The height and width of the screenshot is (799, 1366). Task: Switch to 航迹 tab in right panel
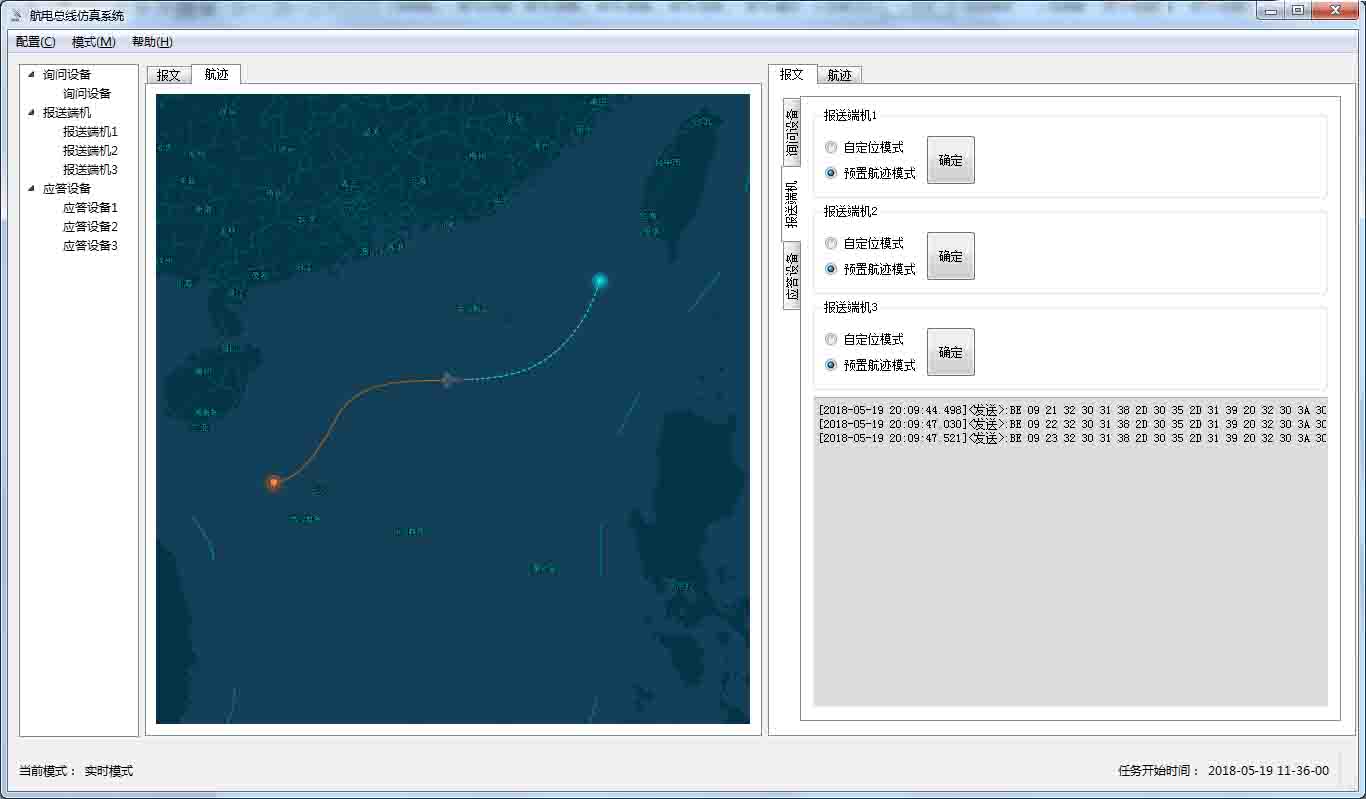[839, 75]
